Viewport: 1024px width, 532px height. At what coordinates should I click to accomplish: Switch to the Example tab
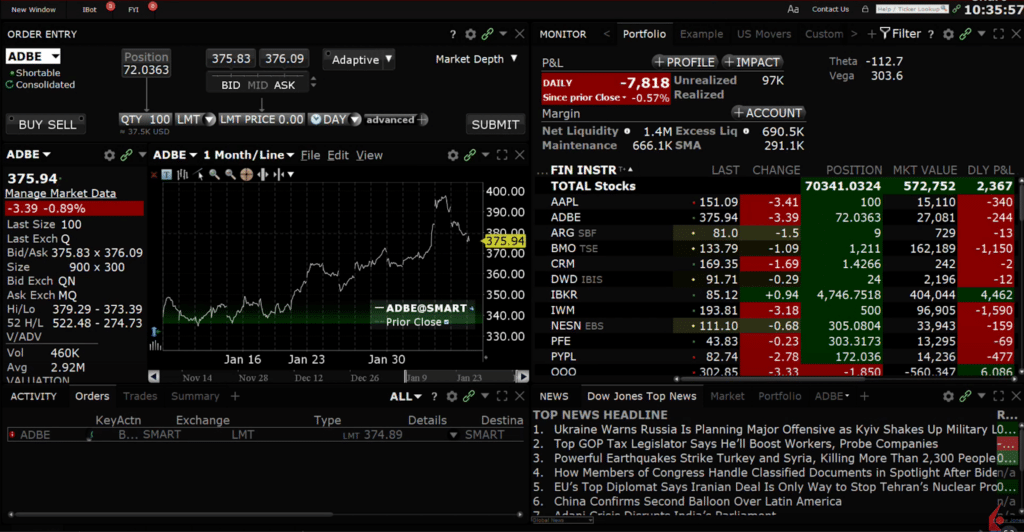(x=701, y=34)
